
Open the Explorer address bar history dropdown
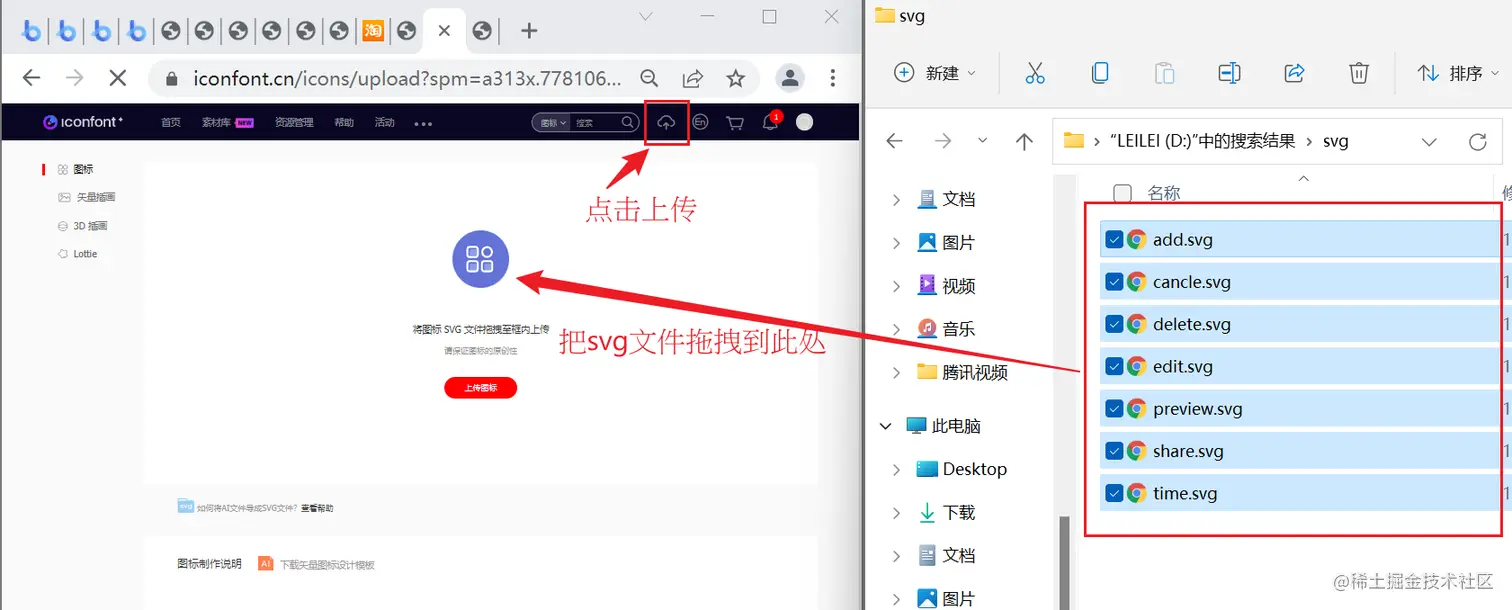point(1429,142)
